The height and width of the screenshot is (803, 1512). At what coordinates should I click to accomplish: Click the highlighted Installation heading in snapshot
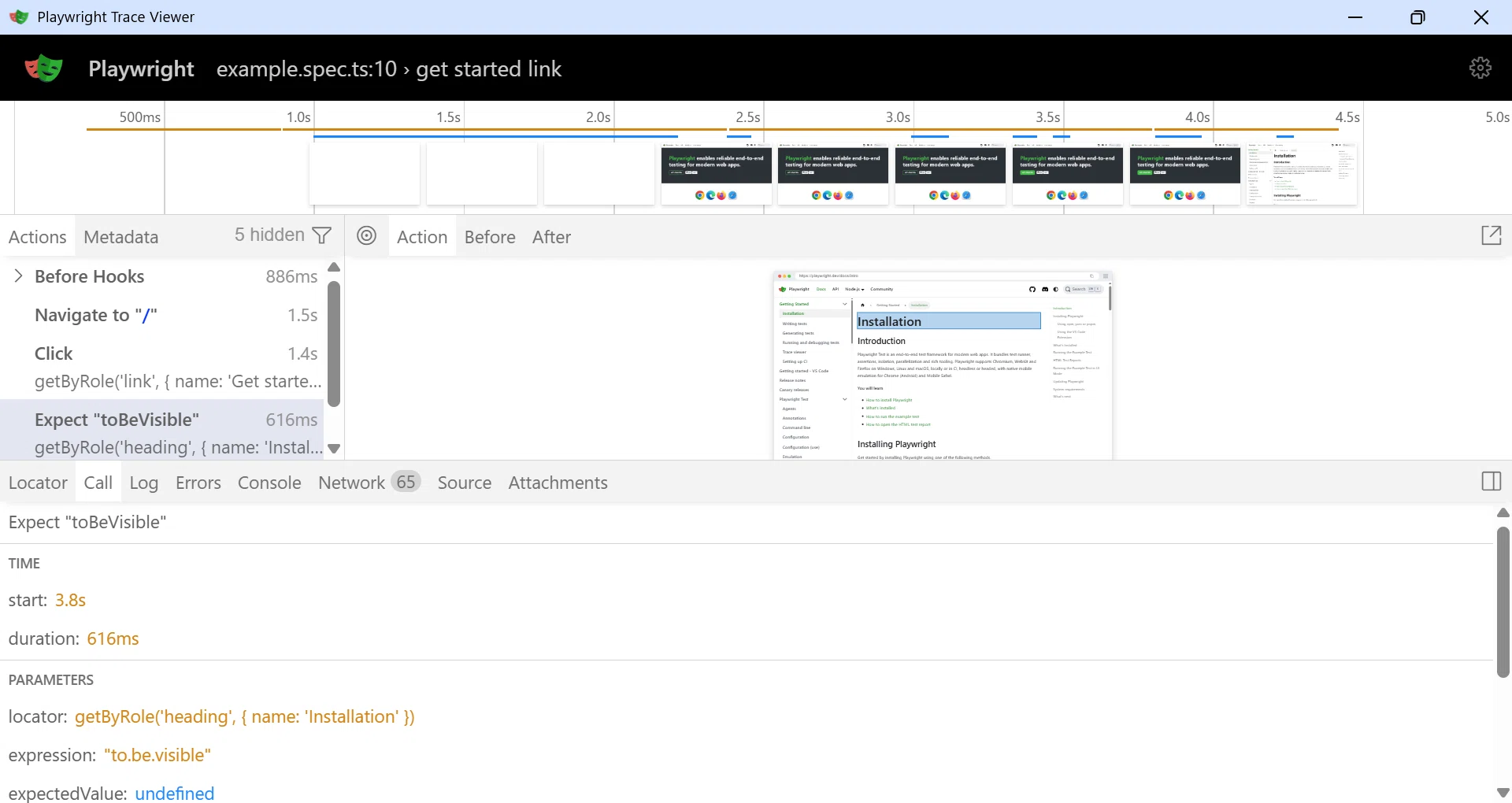[x=948, y=321]
